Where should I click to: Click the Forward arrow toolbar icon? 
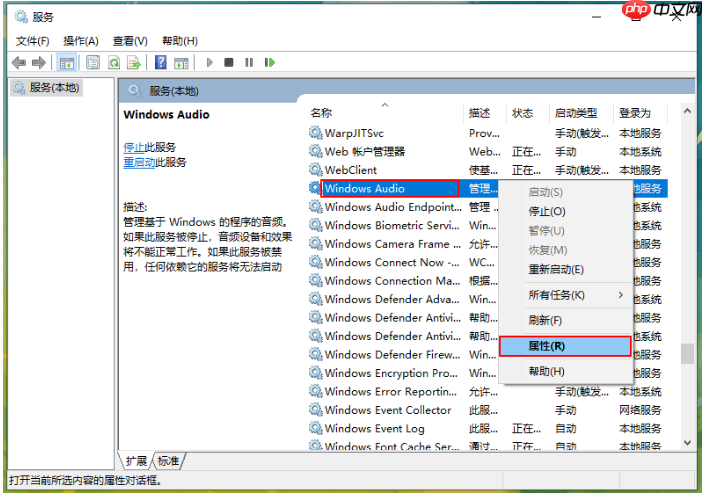[x=39, y=62]
